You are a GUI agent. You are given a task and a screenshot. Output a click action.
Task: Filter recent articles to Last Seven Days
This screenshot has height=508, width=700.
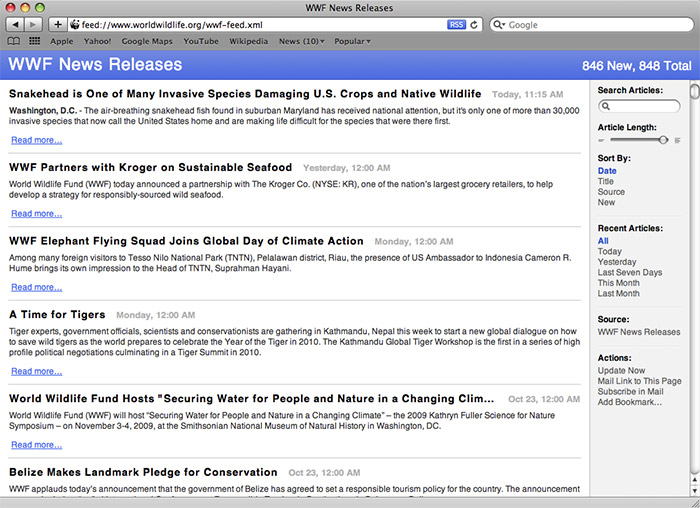[630, 273]
